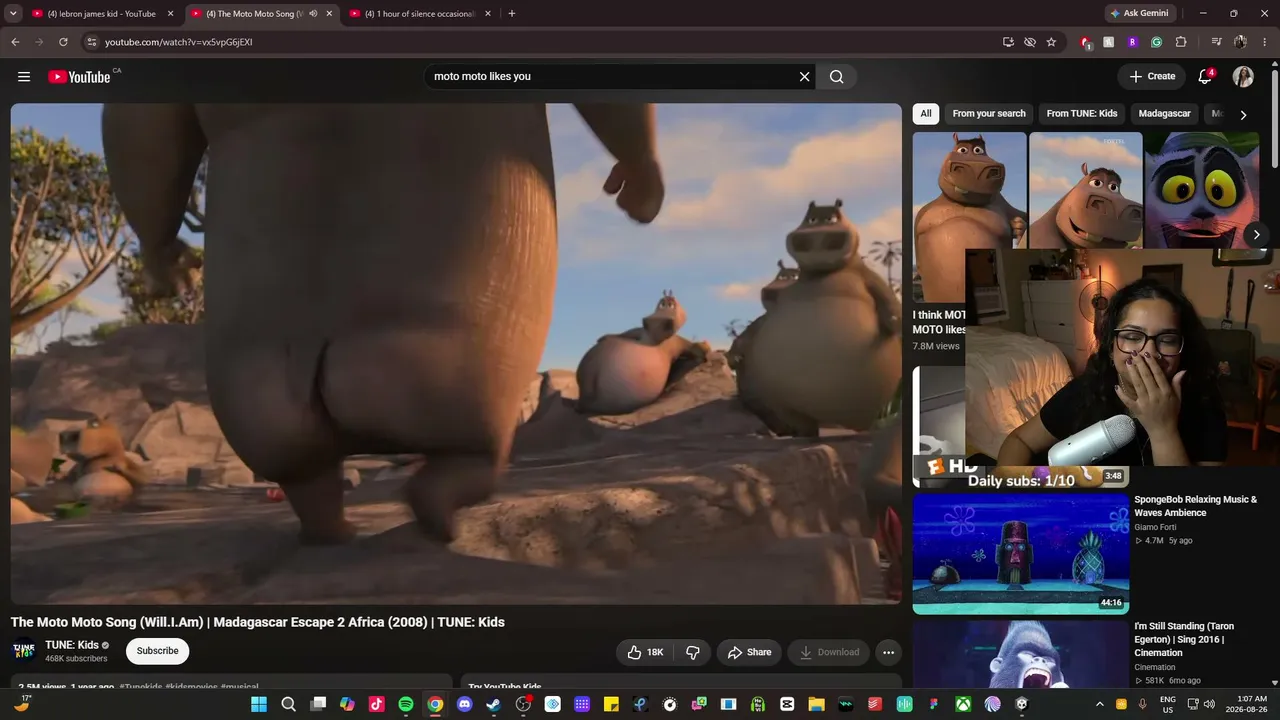Image resolution: width=1280 pixels, height=720 pixels.
Task: Open Chrome three-dot menu
Action: tap(1264, 42)
